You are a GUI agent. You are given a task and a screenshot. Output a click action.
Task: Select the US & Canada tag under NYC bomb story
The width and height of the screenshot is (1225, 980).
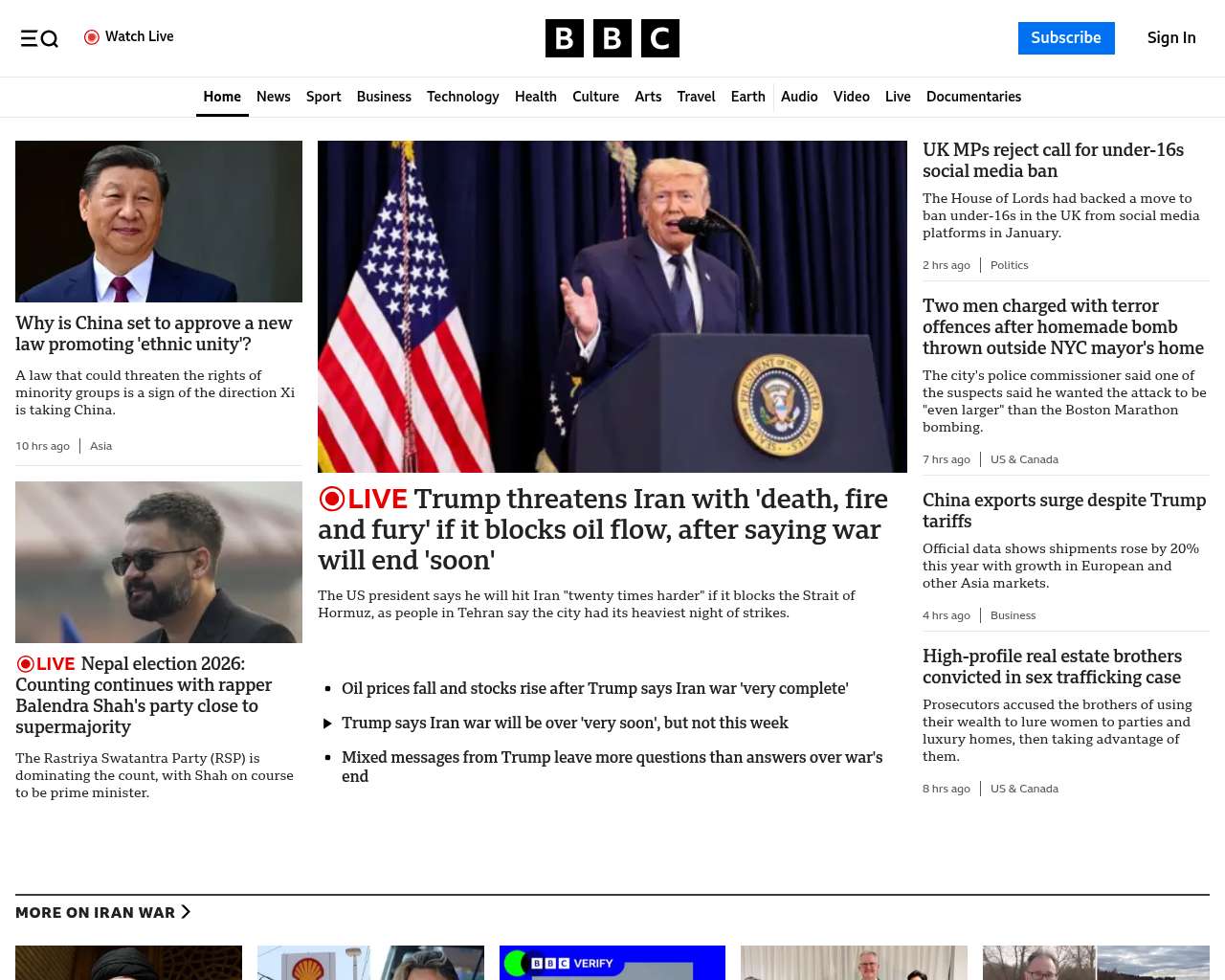click(1024, 459)
